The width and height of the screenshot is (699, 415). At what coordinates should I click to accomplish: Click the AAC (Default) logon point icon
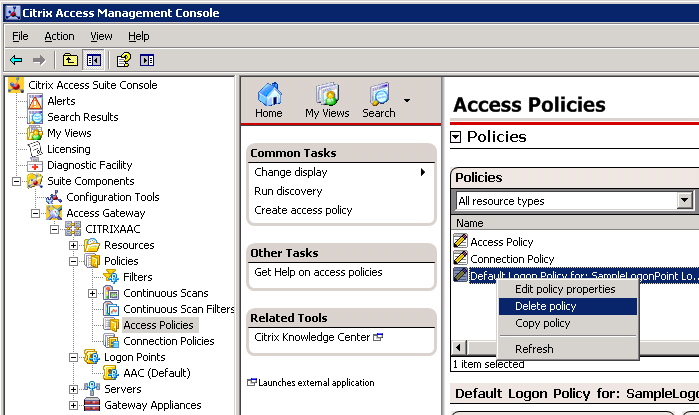(111, 373)
